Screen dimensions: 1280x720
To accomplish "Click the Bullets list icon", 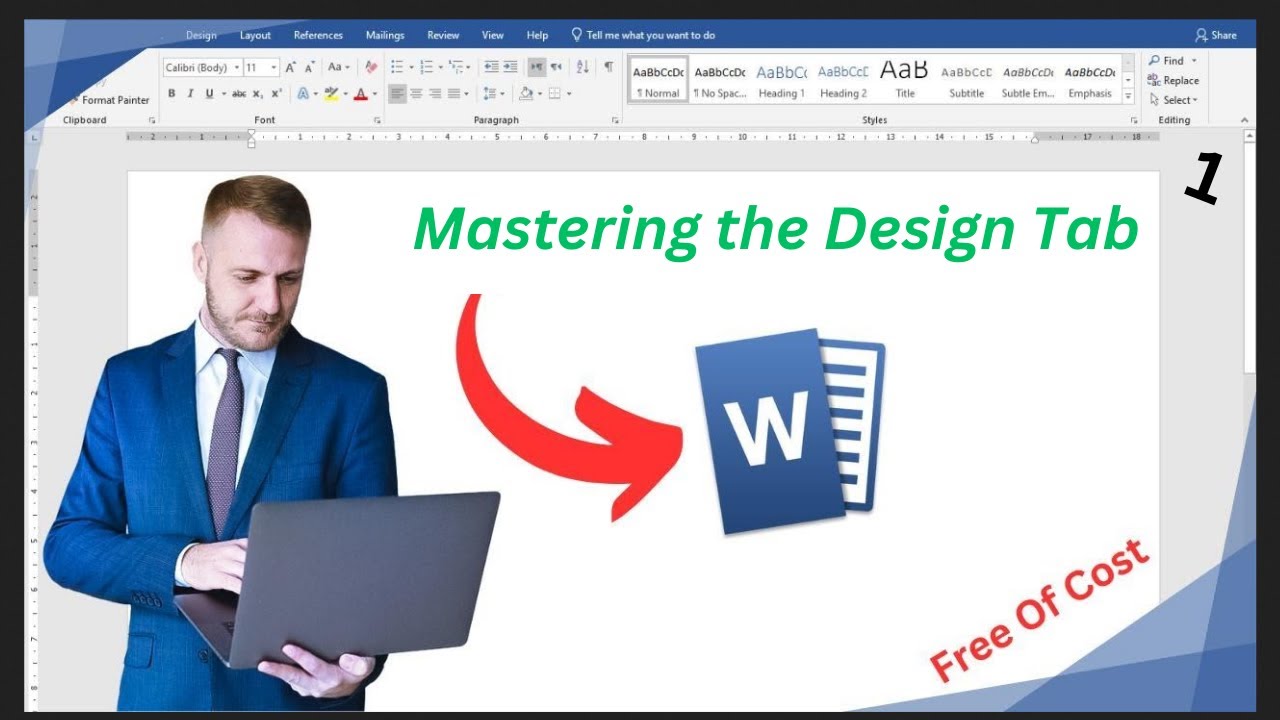I will (397, 67).
